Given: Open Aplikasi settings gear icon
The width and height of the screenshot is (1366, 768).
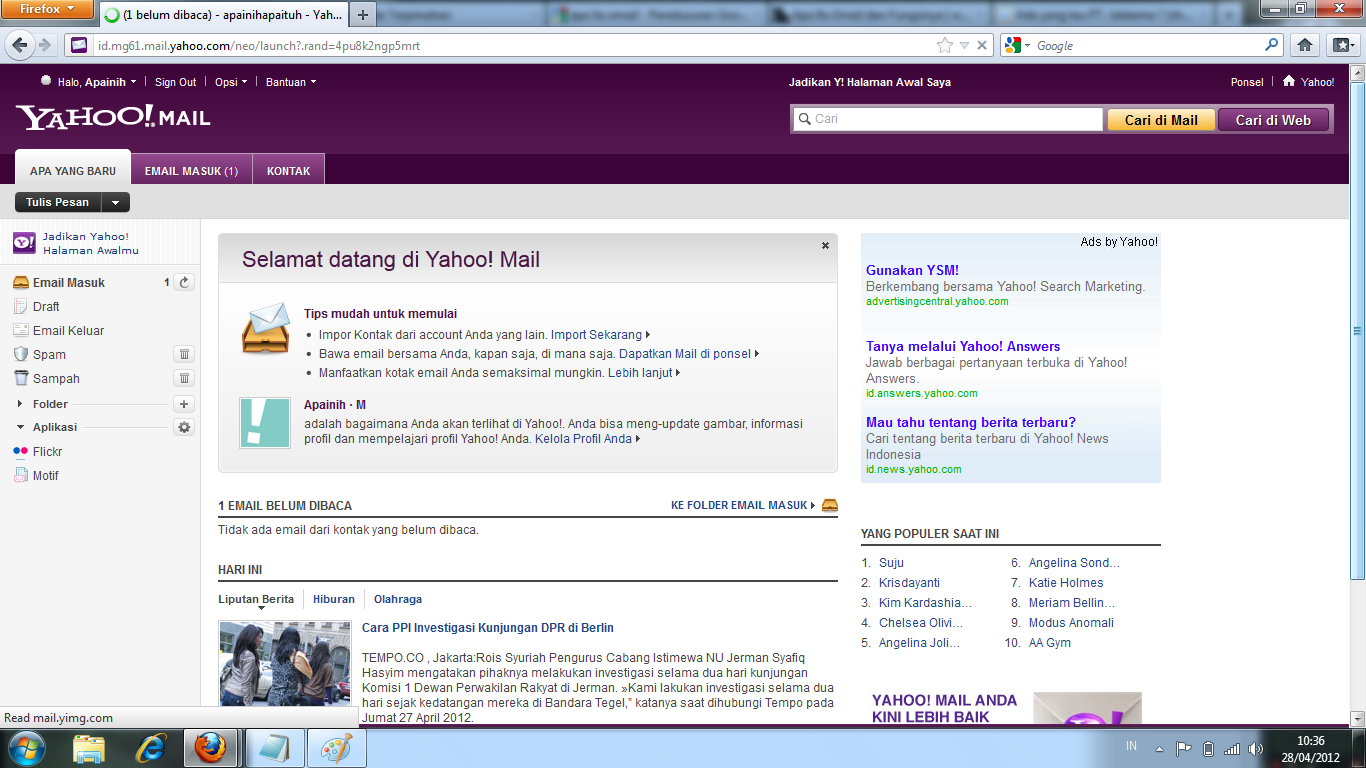Looking at the screenshot, I should click(184, 427).
